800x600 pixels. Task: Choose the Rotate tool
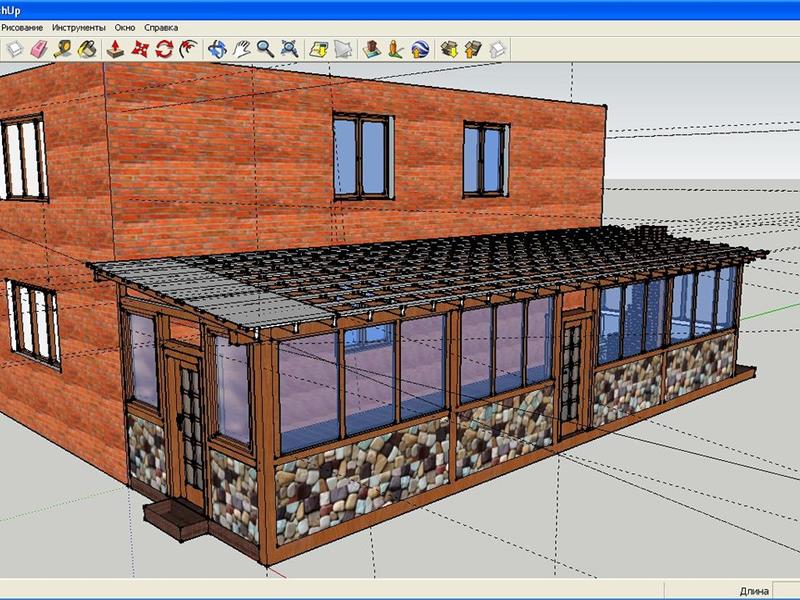(x=163, y=48)
